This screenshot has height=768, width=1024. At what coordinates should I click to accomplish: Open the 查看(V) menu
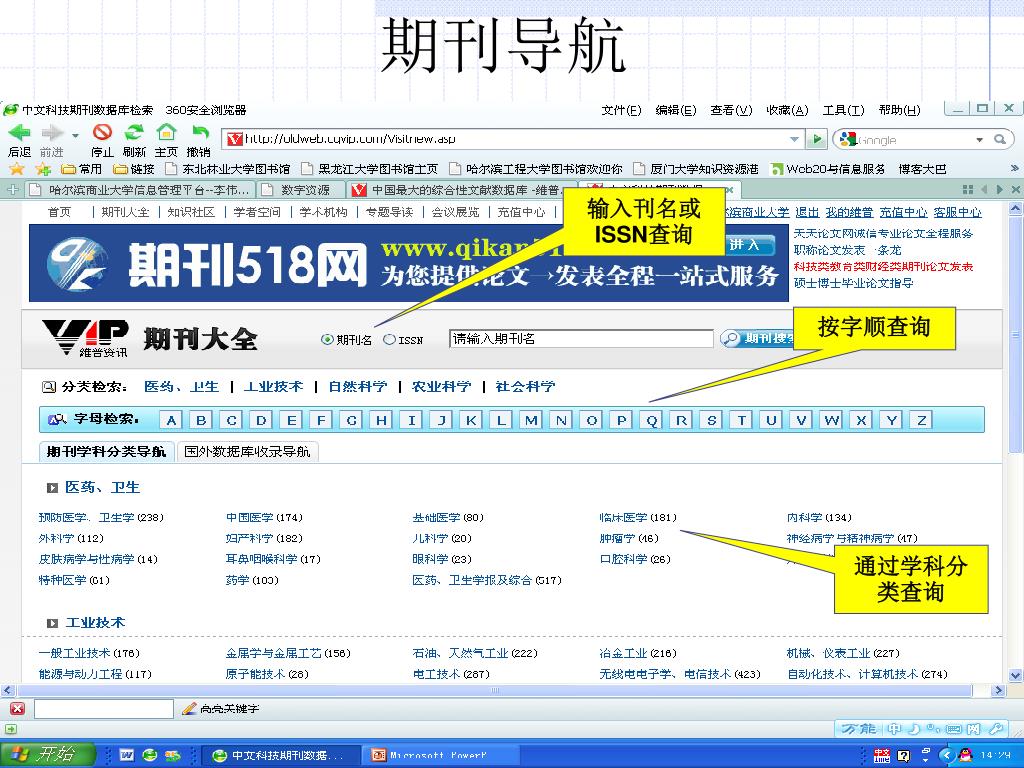731,110
